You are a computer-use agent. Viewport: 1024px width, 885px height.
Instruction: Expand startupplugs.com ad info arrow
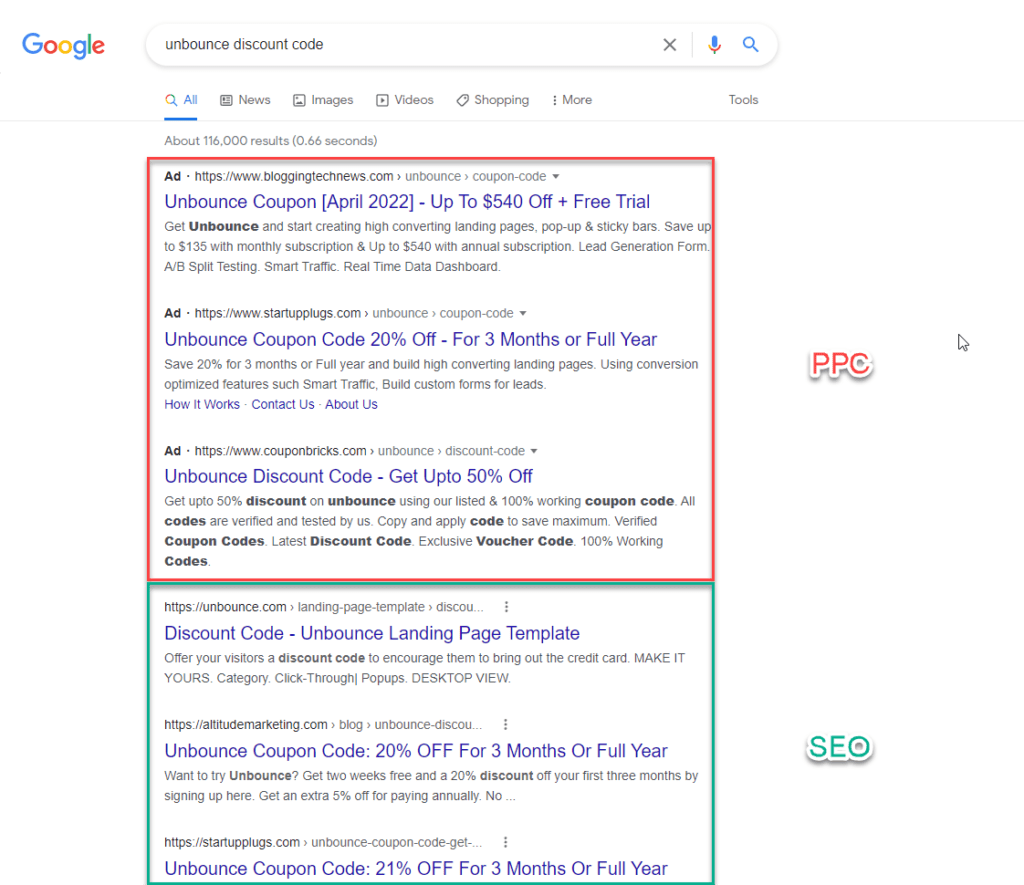click(x=523, y=314)
